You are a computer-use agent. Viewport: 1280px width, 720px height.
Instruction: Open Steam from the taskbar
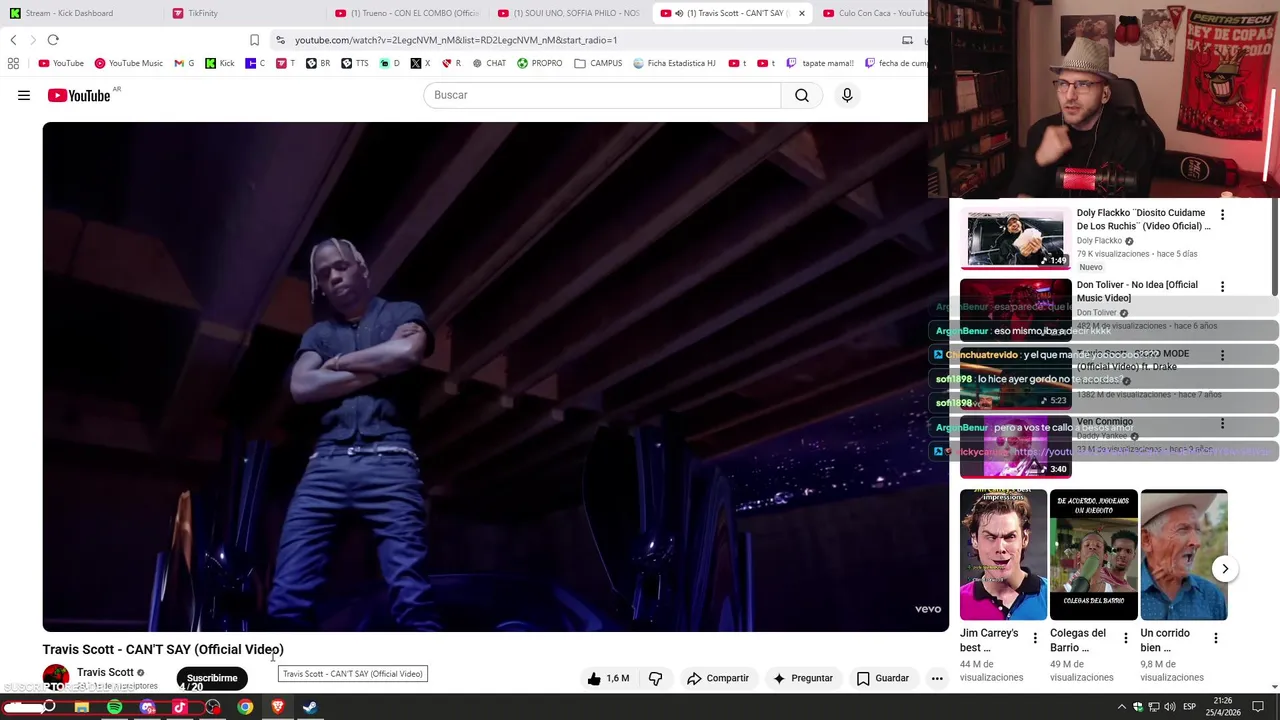tap(310, 707)
